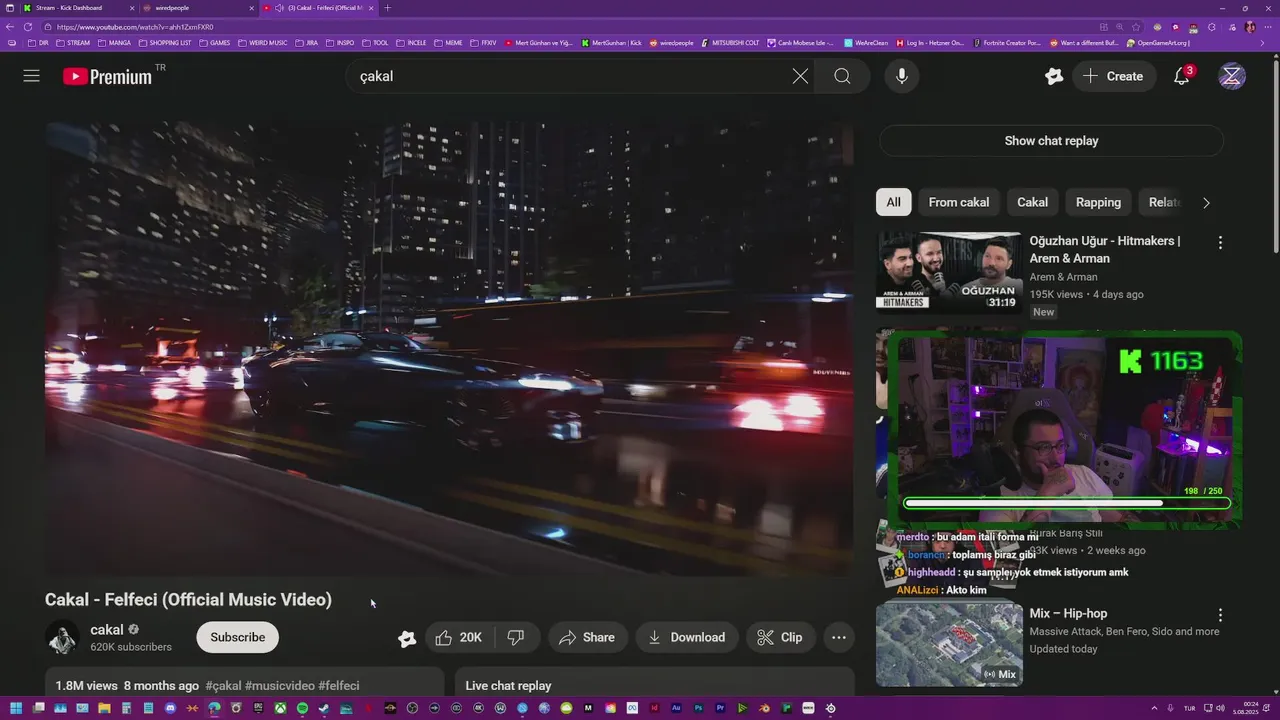Viewport: 1280px width, 720px height.
Task: Open the OpenGameArt.org bookmark
Action: (1157, 43)
